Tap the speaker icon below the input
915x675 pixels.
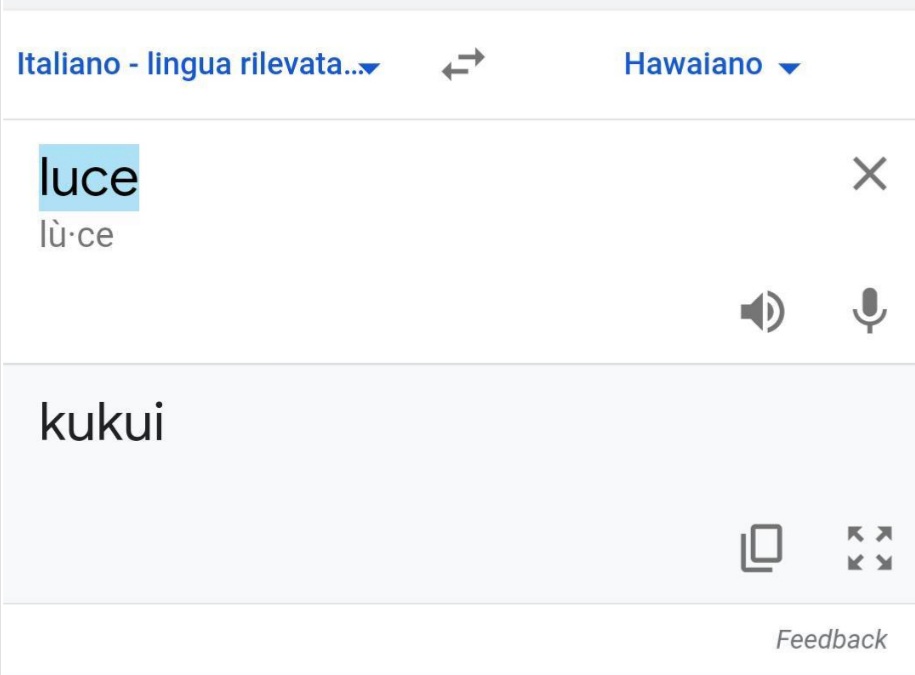762,313
